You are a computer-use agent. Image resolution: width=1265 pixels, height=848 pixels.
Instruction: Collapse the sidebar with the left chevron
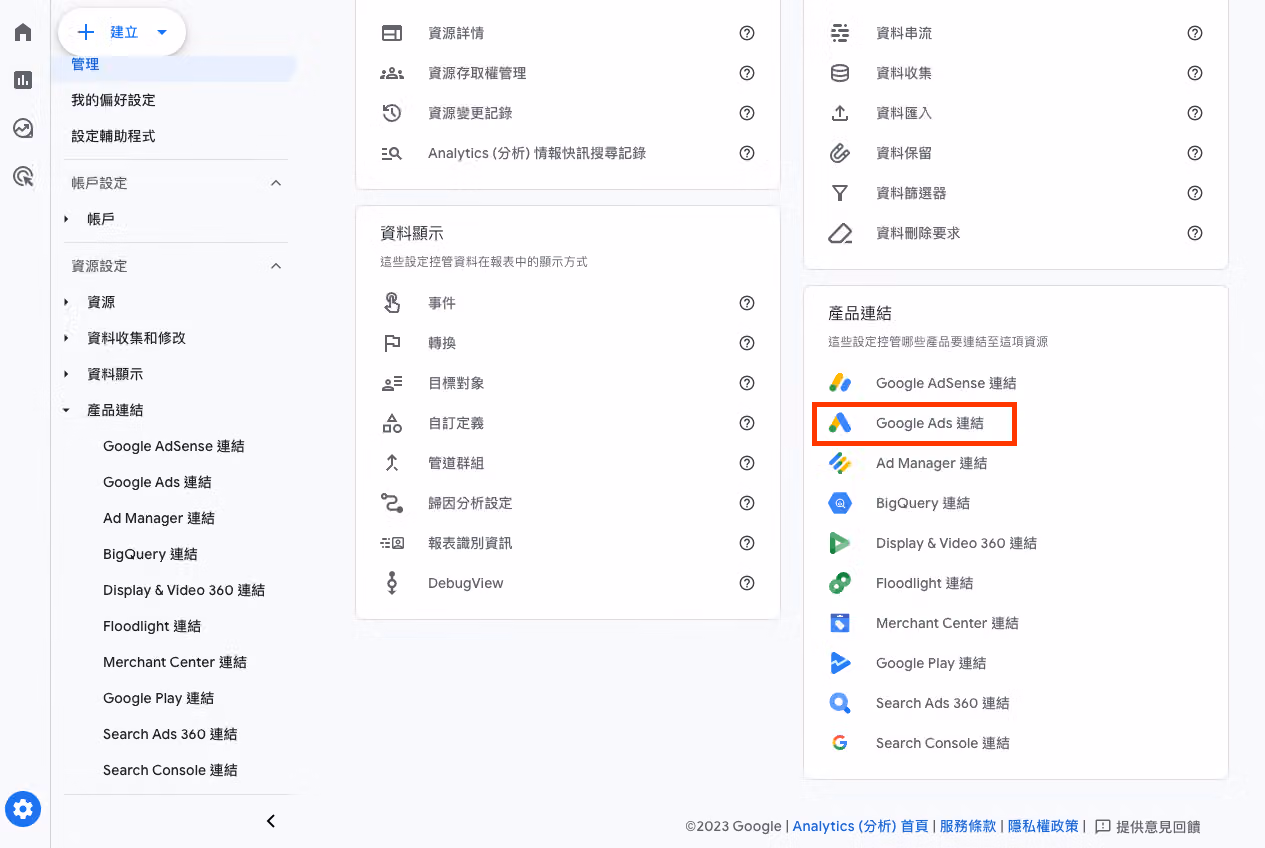pyautogui.click(x=271, y=821)
